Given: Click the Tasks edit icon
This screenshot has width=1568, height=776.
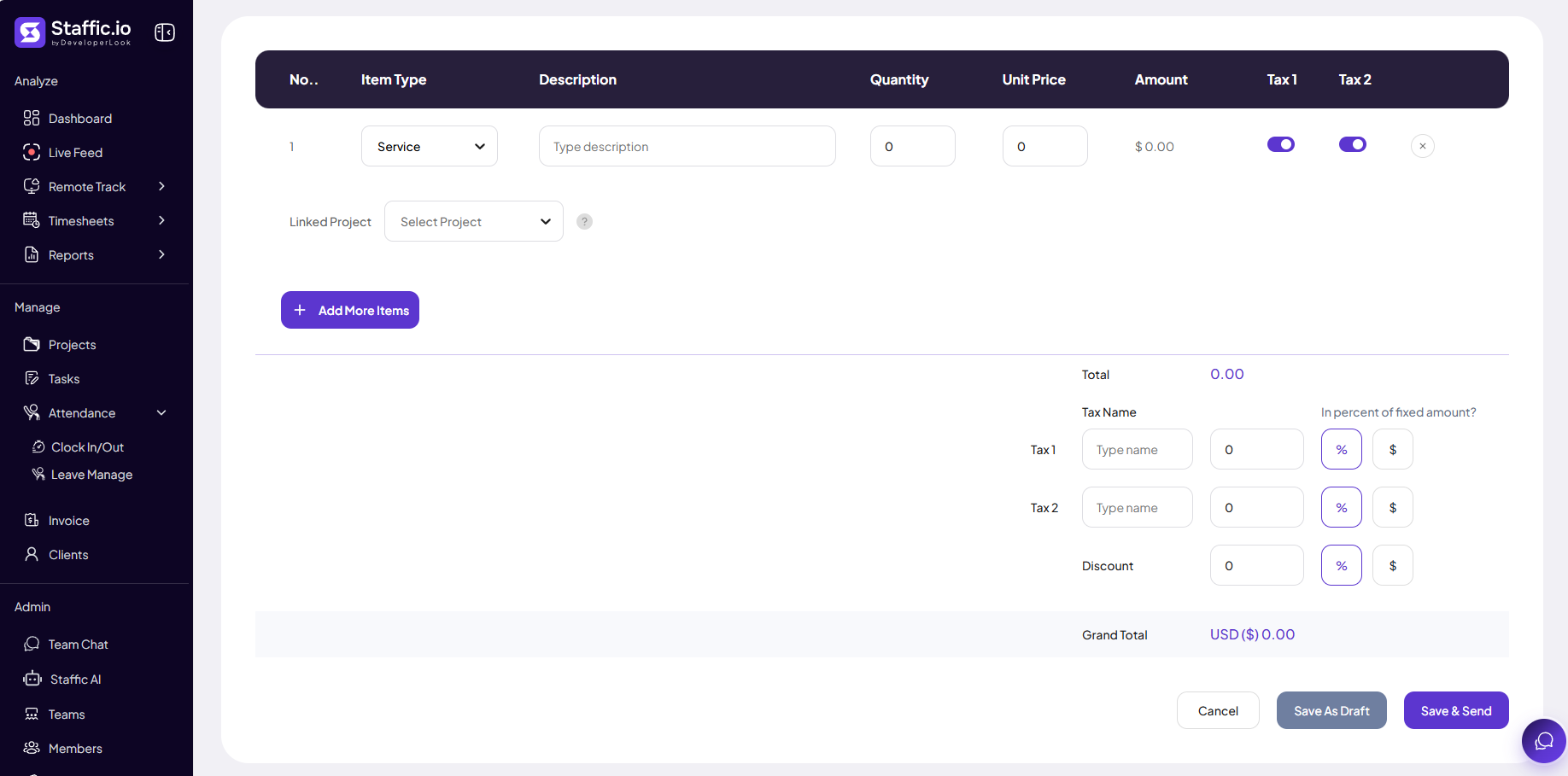Looking at the screenshot, I should pyautogui.click(x=32, y=378).
